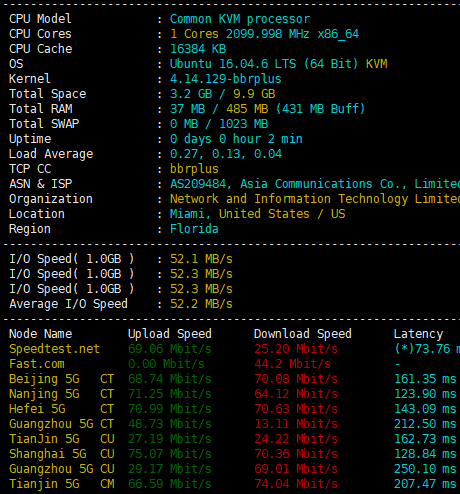Select the 'Nanjing 5G' node name

pyautogui.click(x=44, y=394)
